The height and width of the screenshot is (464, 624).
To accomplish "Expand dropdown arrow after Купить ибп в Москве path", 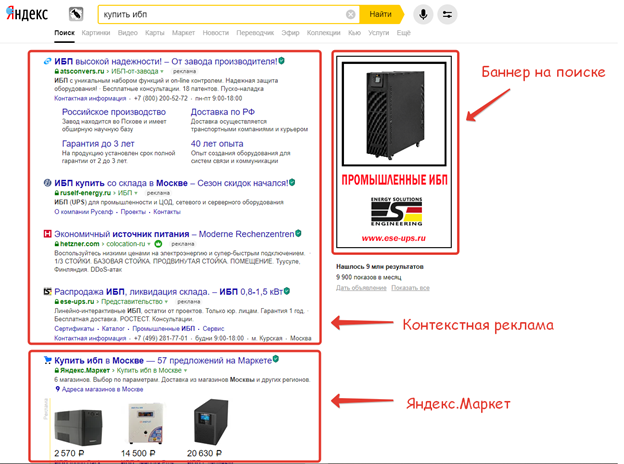I will click(x=185, y=370).
